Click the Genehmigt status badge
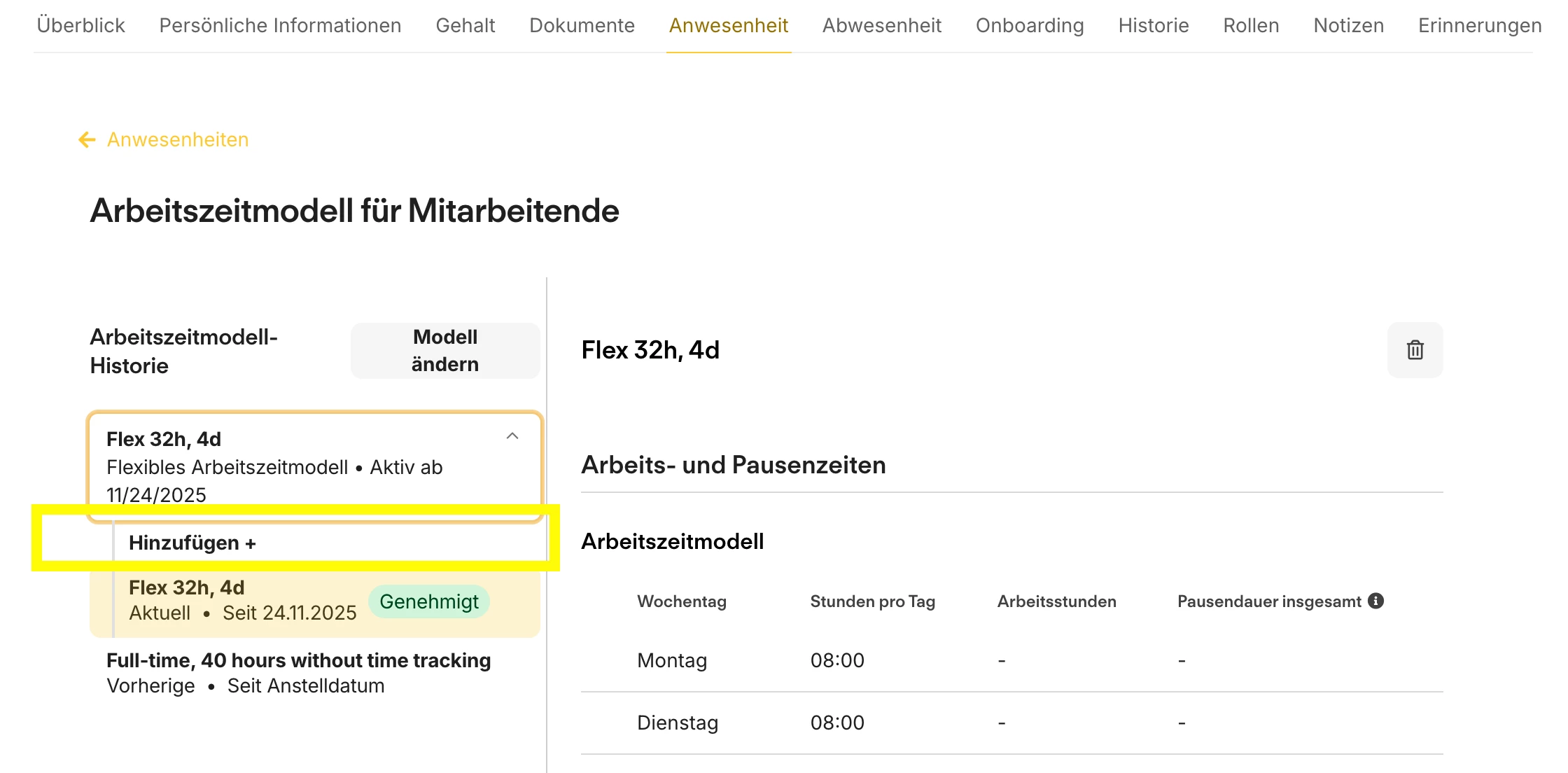1568x773 pixels. click(428, 601)
